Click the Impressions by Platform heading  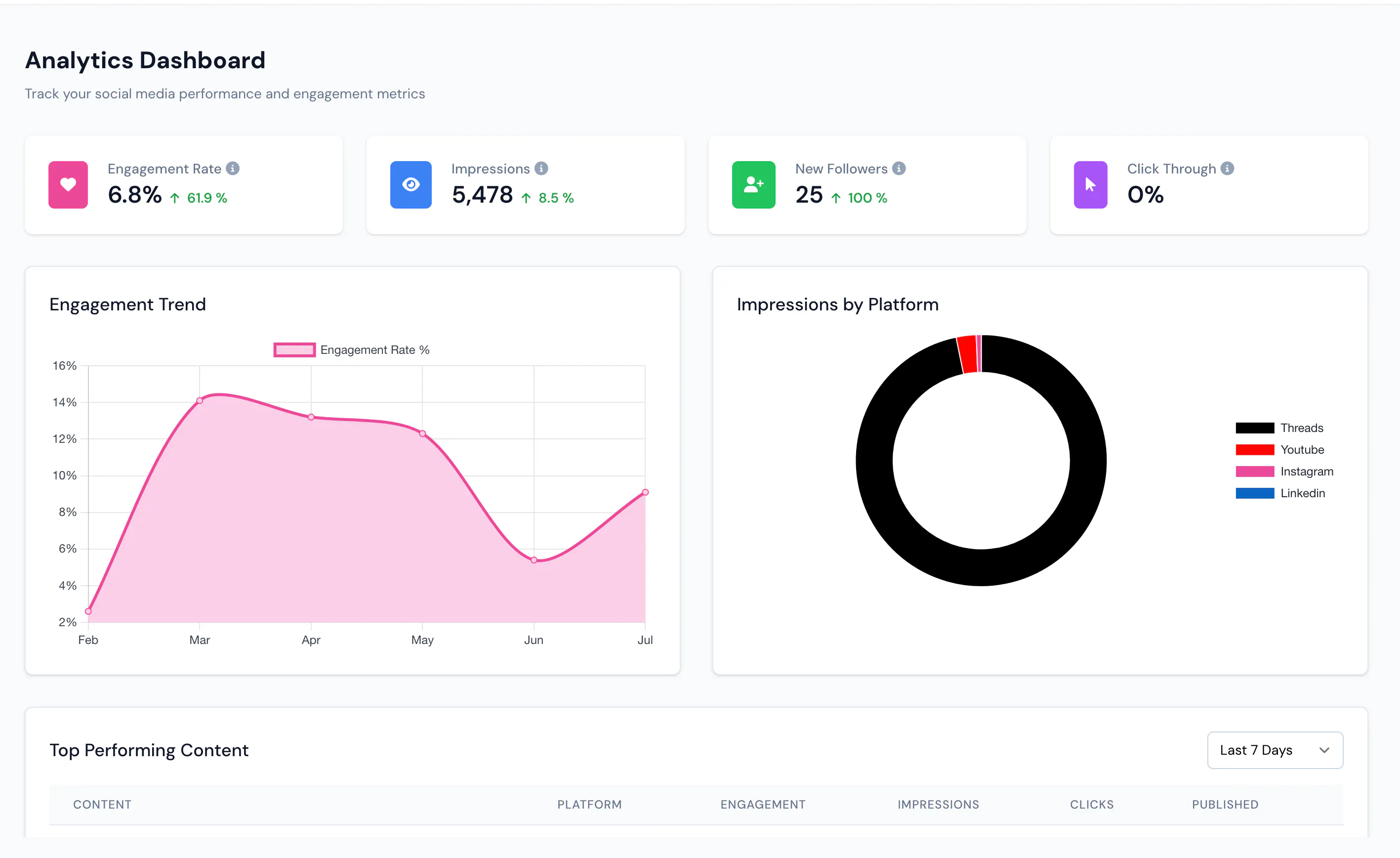(x=837, y=305)
